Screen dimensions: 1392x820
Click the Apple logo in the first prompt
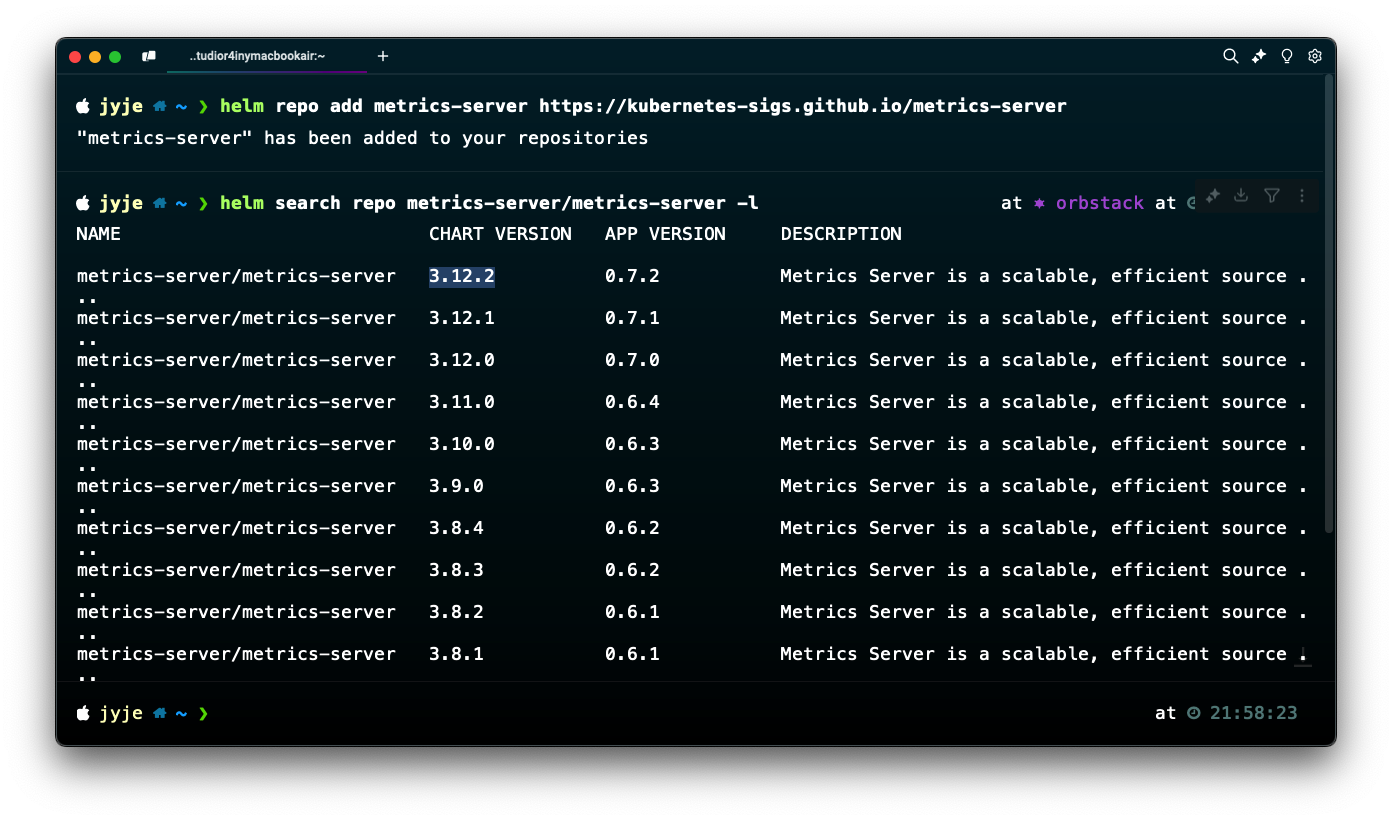click(83, 105)
